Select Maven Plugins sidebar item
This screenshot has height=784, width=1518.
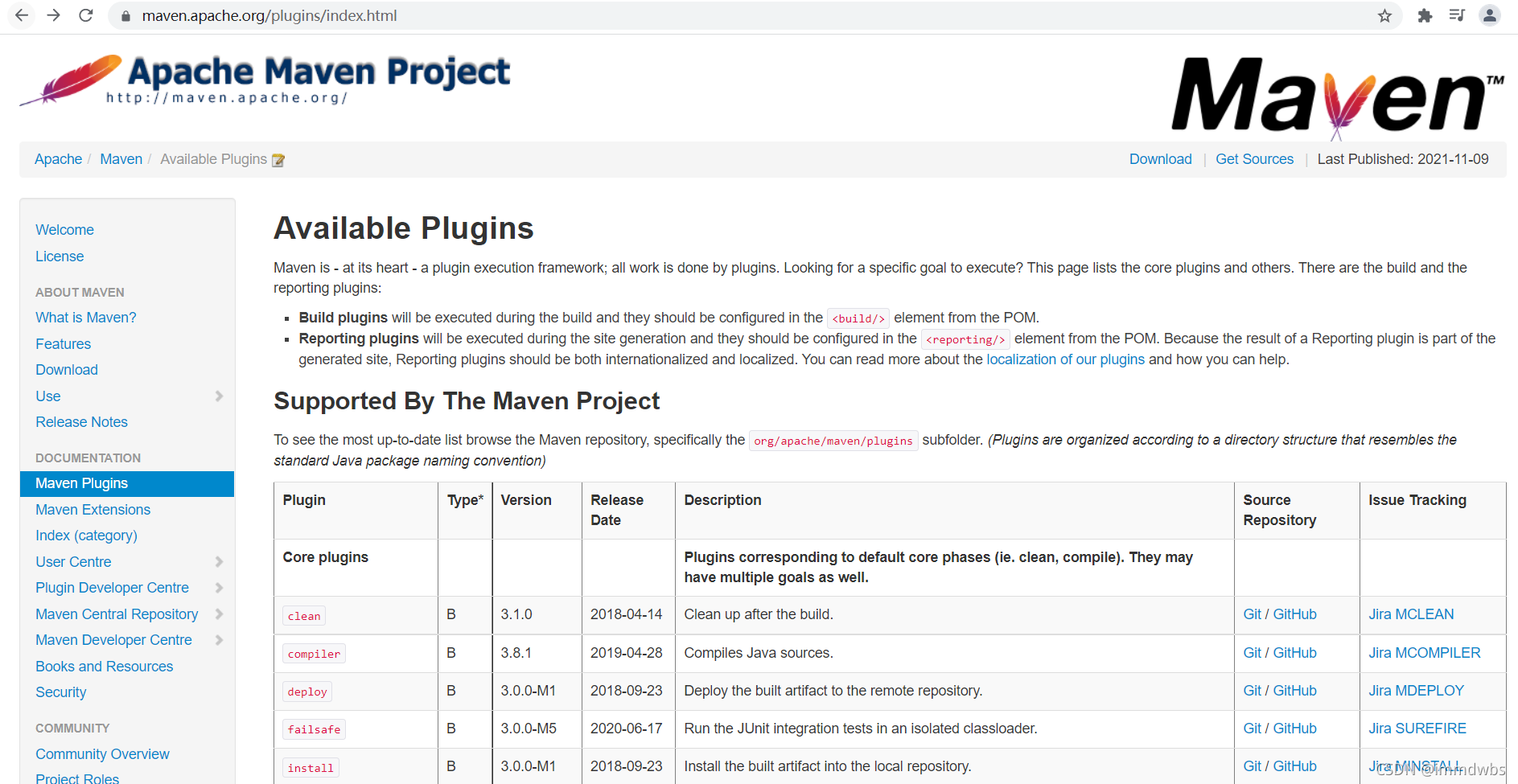(x=127, y=483)
